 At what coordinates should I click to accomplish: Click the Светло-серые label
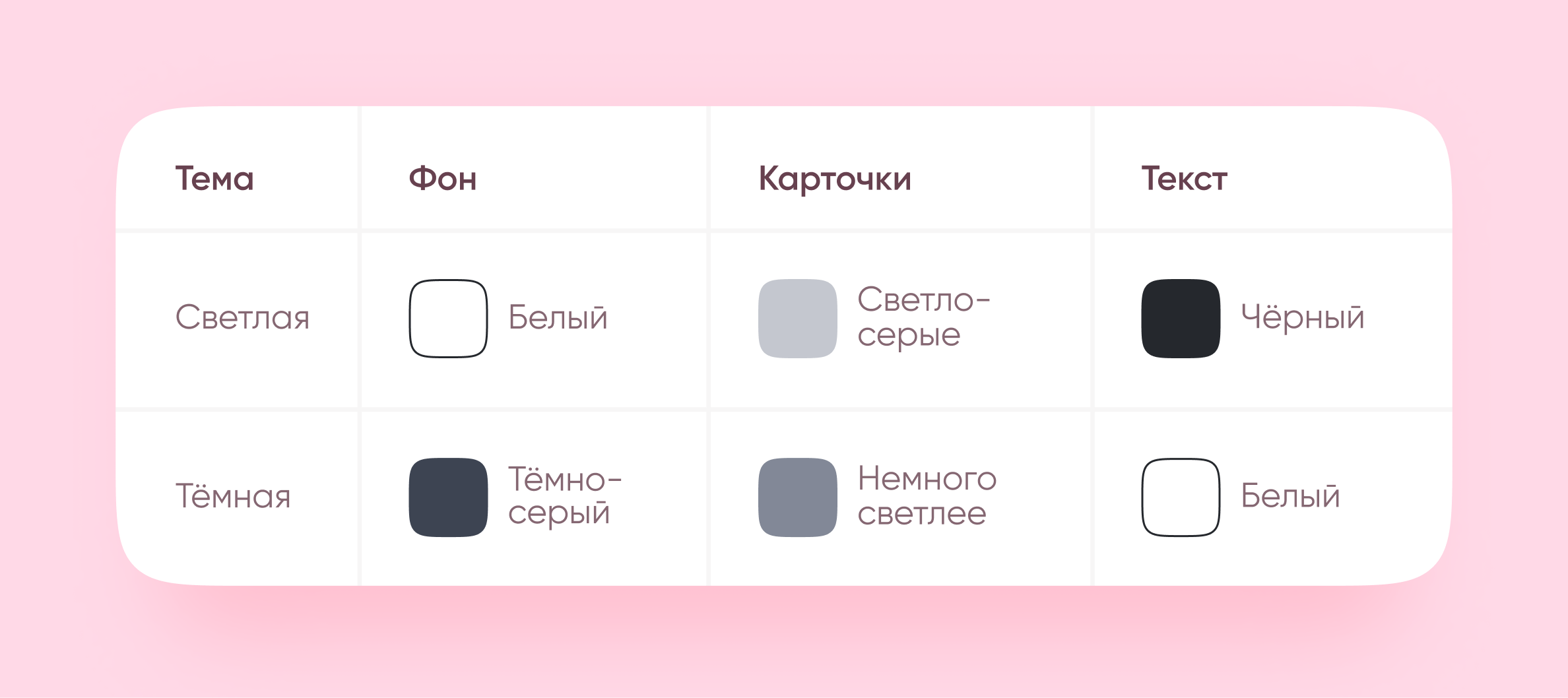pos(923,317)
